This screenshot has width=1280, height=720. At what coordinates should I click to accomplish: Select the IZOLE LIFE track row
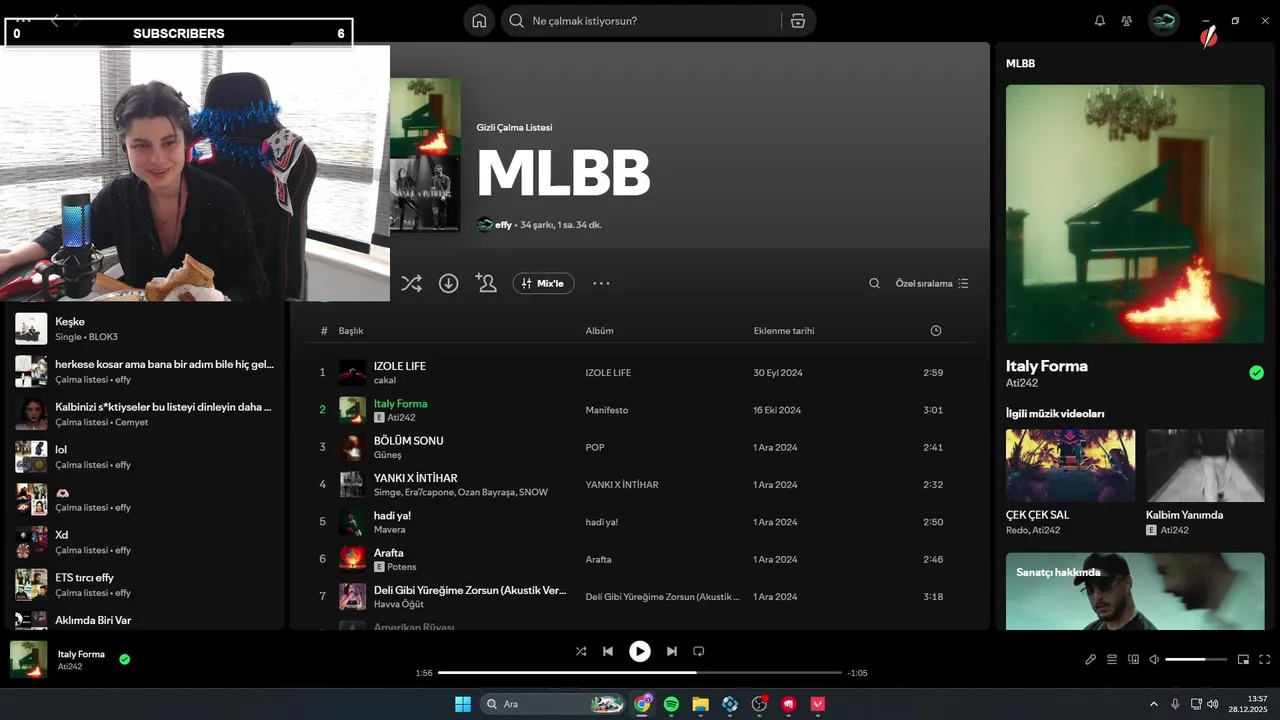tap(640, 372)
